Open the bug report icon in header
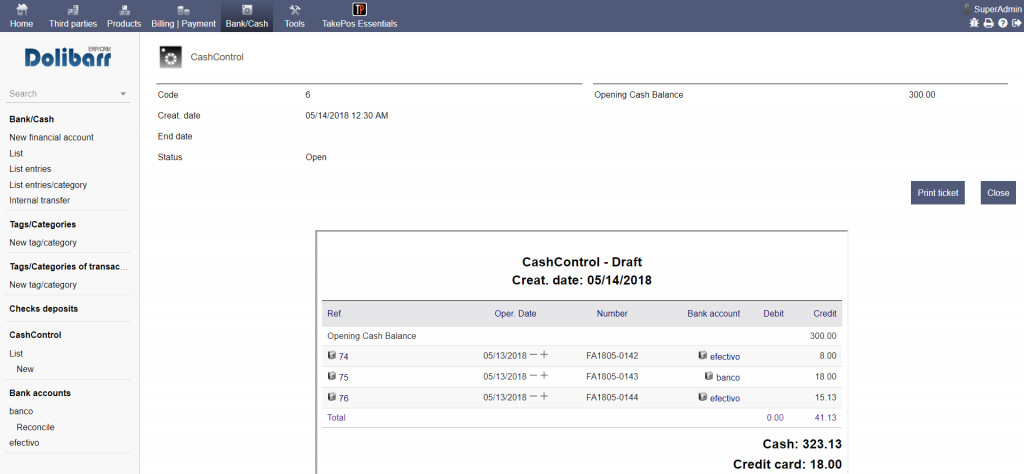1024x474 pixels. (x=974, y=23)
